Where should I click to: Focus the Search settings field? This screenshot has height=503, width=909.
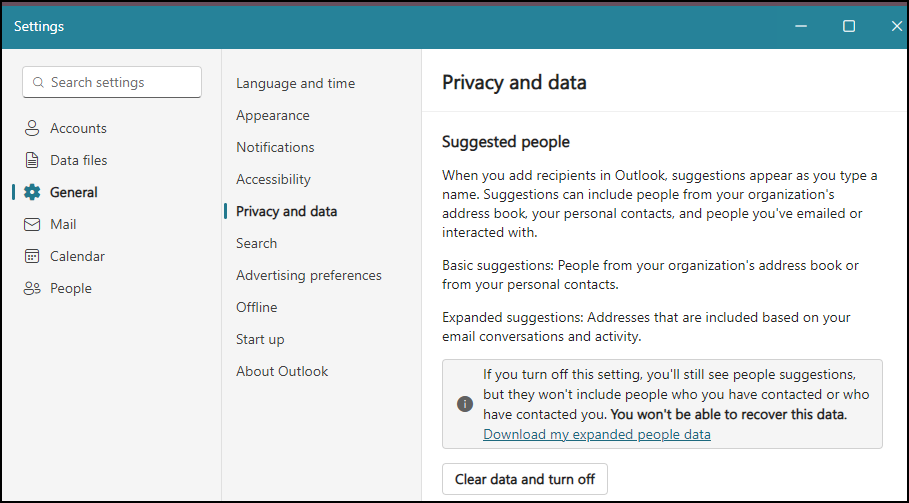(112, 82)
